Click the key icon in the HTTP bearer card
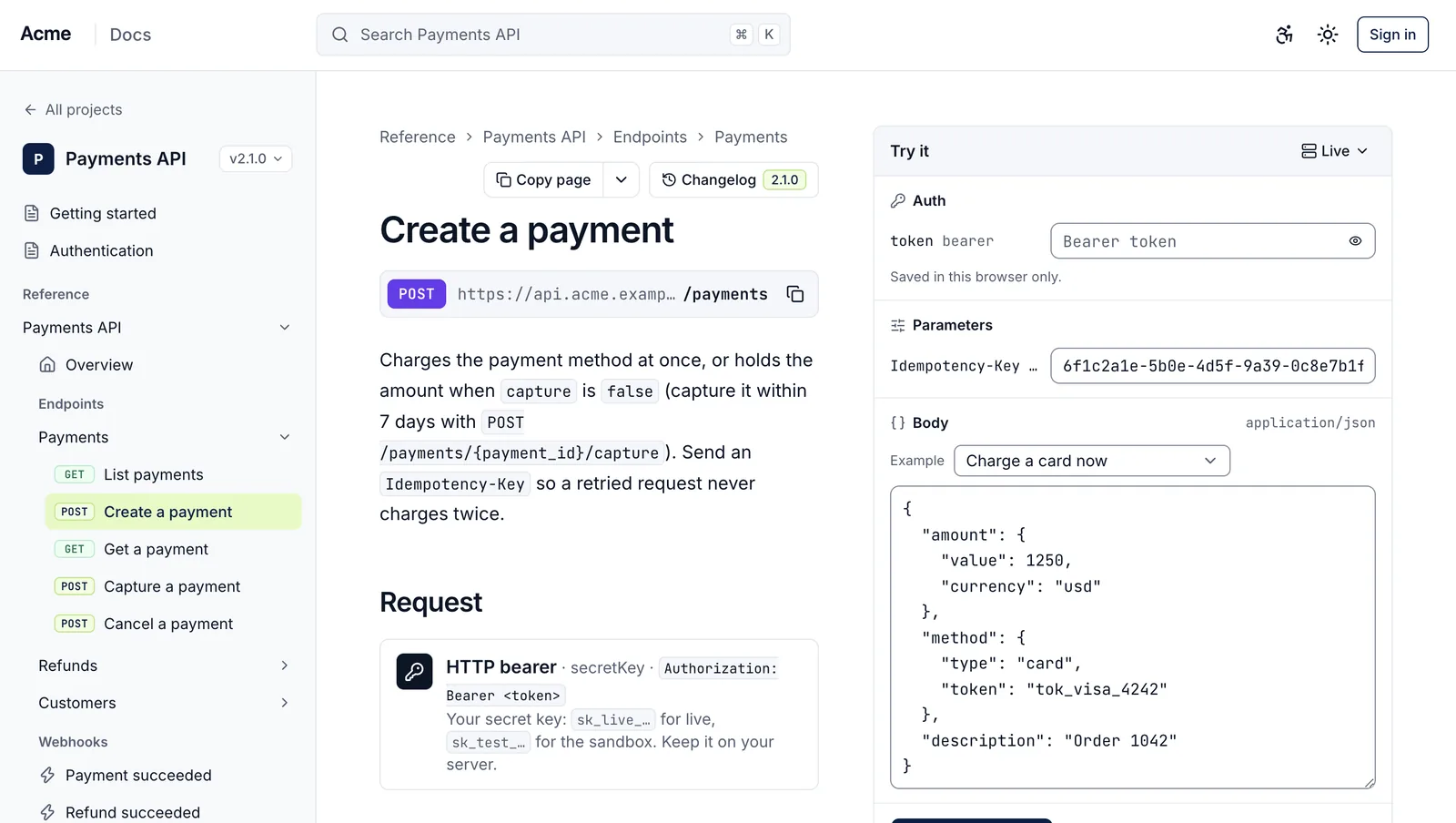The height and width of the screenshot is (823, 1456). tap(414, 672)
